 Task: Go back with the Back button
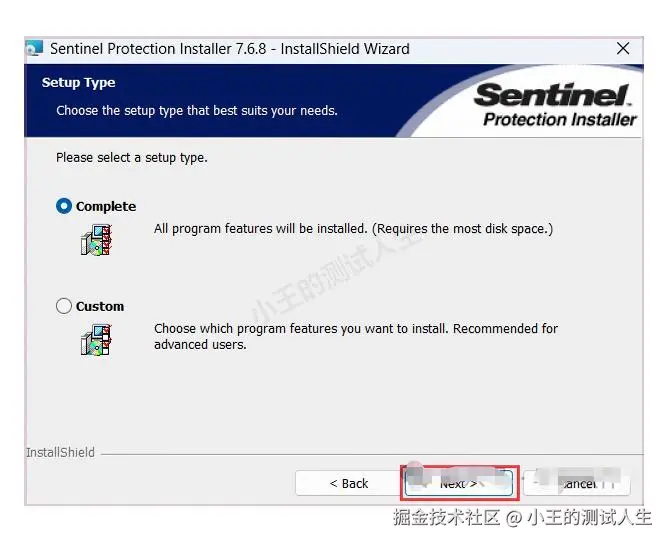tap(348, 483)
